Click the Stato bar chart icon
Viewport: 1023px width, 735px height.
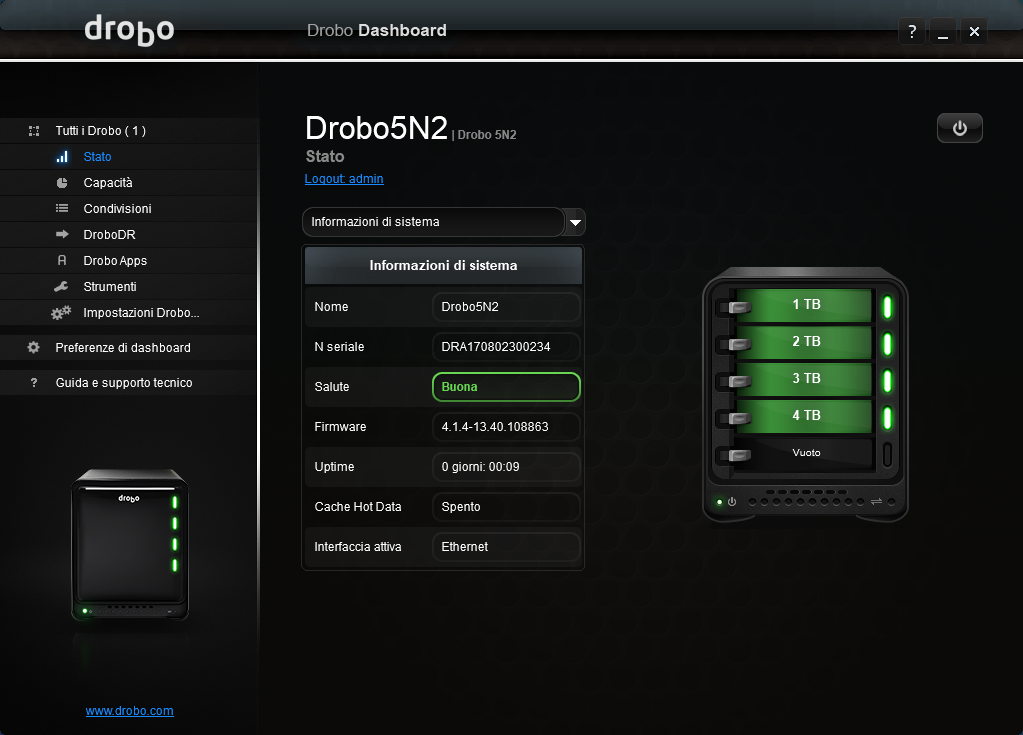click(62, 157)
